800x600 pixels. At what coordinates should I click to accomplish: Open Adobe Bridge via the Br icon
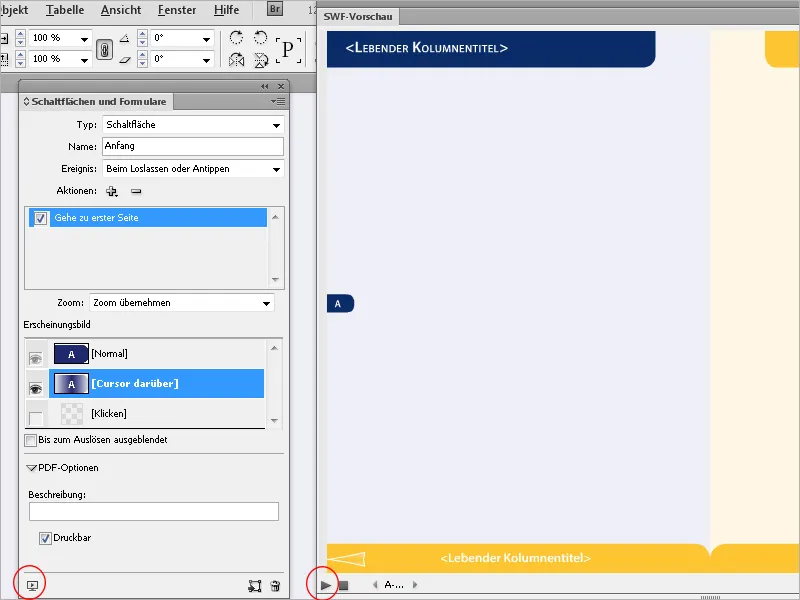click(274, 9)
